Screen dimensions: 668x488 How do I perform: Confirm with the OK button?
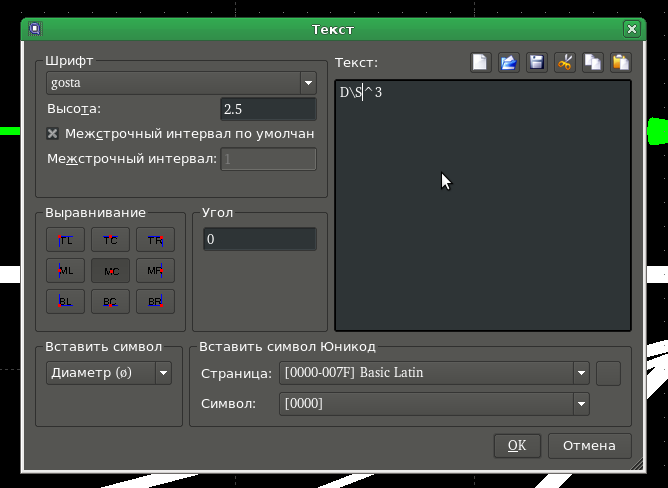(517, 446)
